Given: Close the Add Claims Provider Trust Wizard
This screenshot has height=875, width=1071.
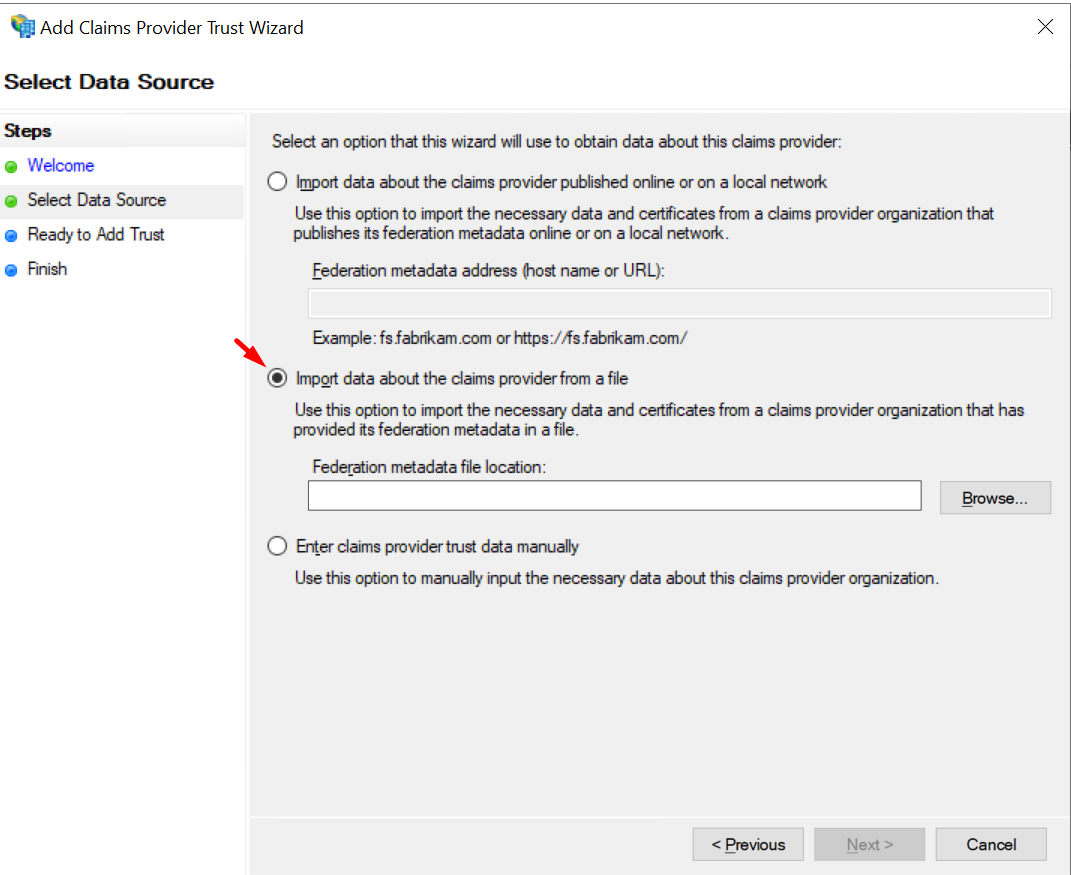Looking at the screenshot, I should [1045, 27].
